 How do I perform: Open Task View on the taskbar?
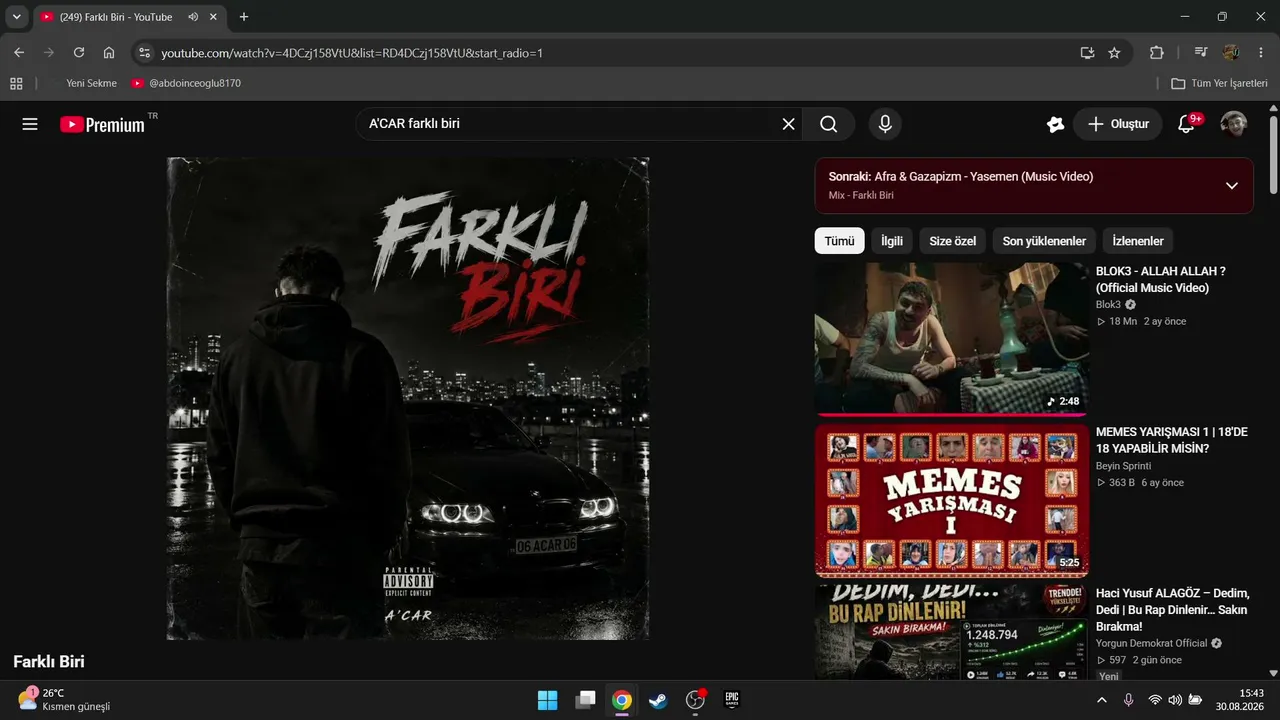click(x=585, y=700)
